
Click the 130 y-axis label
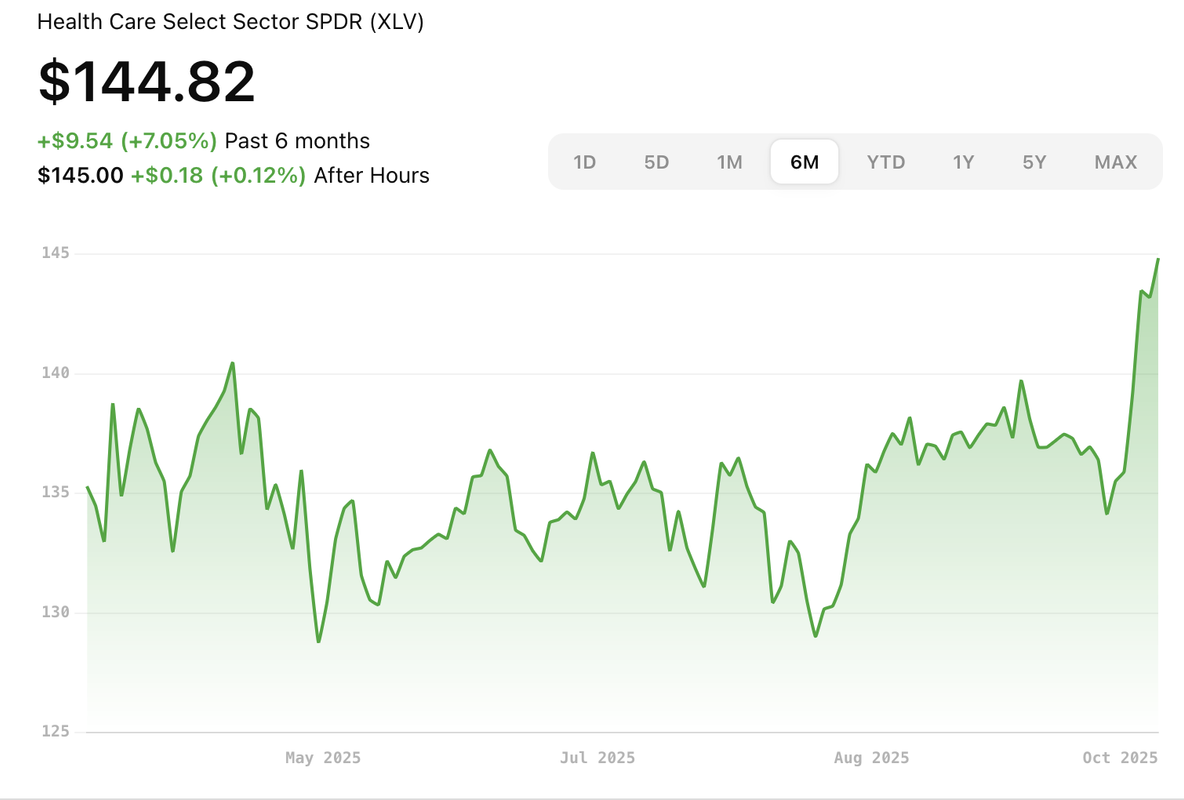coord(55,612)
